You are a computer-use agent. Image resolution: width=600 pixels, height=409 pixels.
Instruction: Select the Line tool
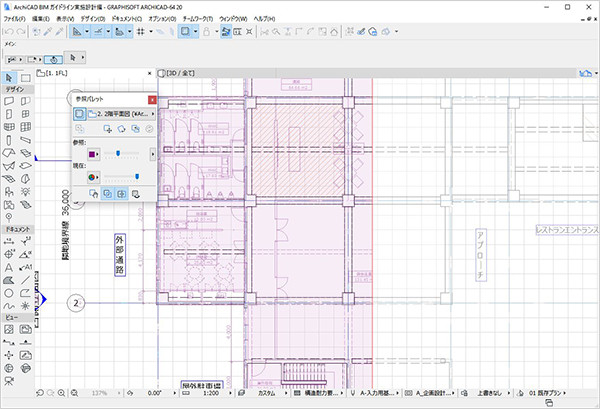(26, 280)
